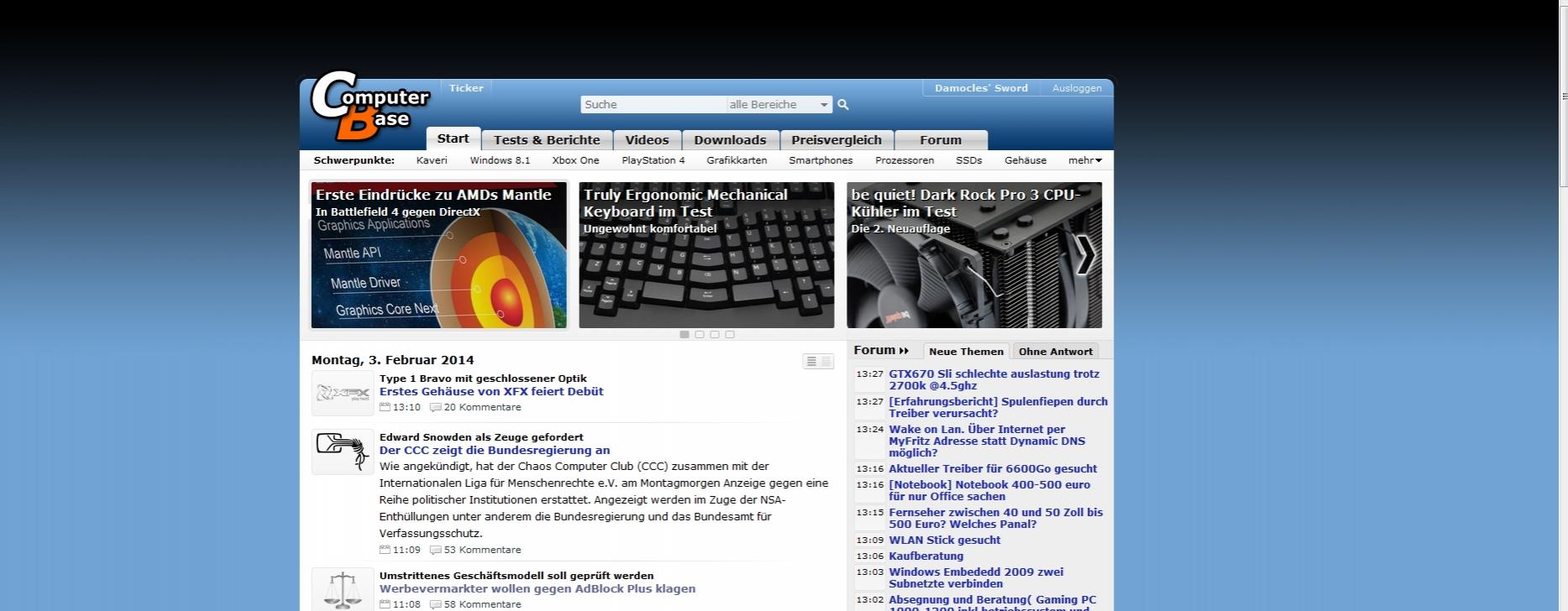The height and width of the screenshot is (611, 1568).
Task: Select second carousel page dot
Action: [x=700, y=334]
